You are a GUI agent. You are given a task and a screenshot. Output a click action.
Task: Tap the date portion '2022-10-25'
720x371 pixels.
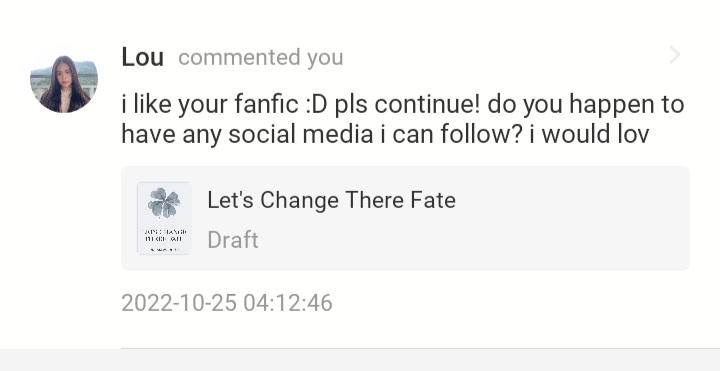tap(179, 303)
